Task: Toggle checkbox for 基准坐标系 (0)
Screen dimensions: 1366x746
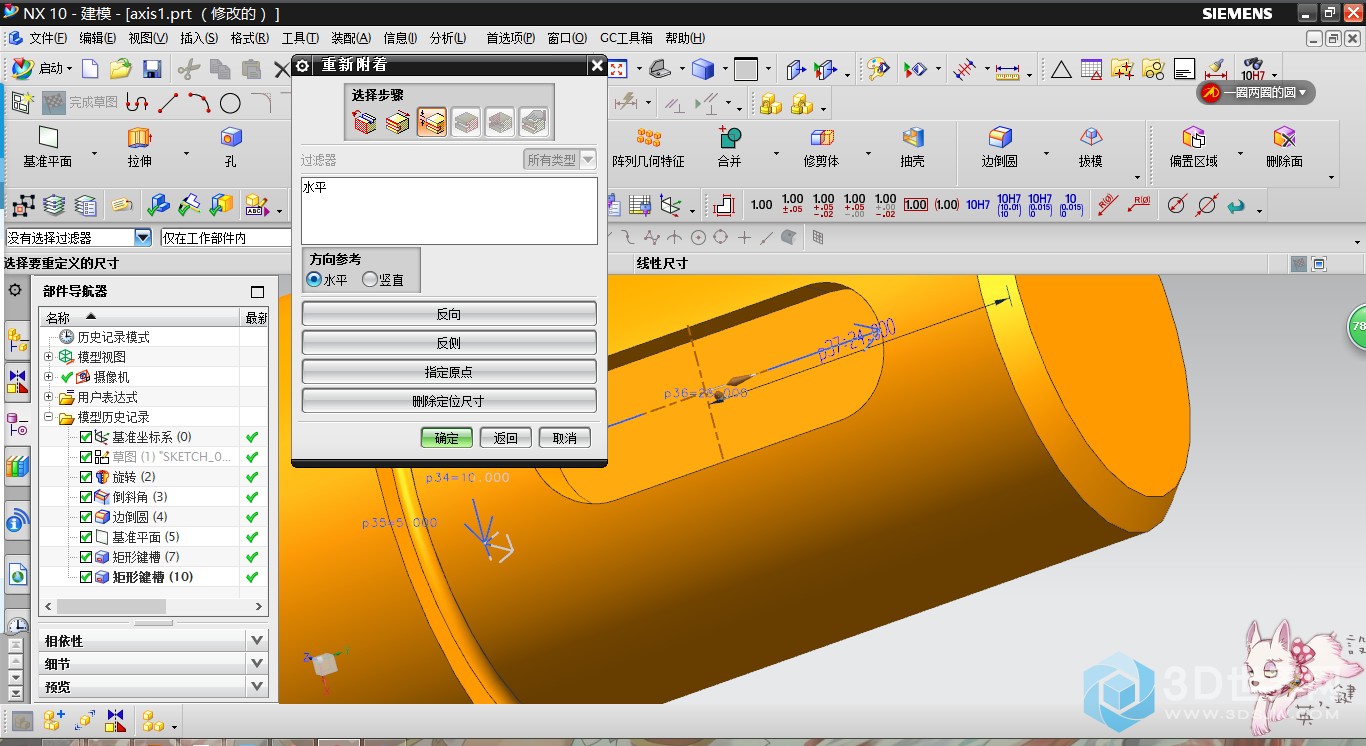Action: click(85, 437)
